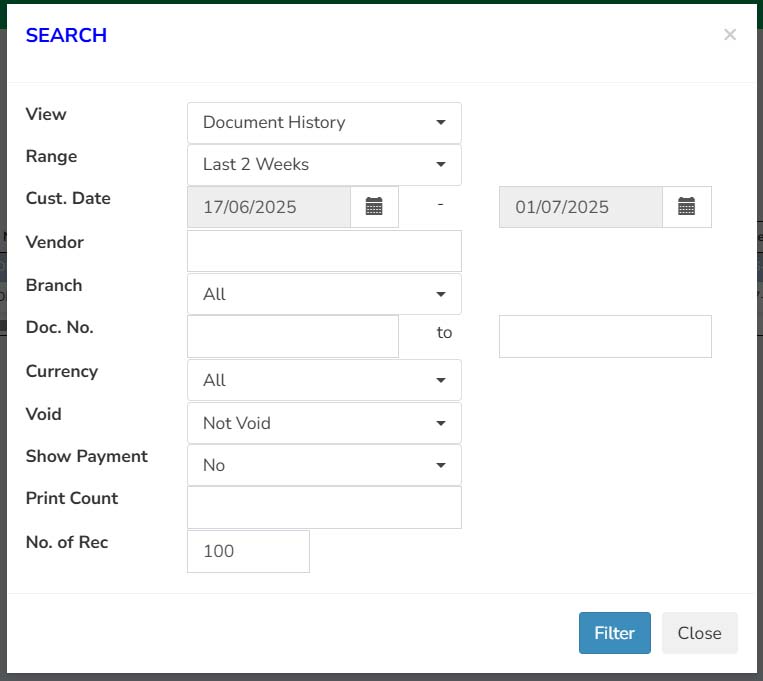Click the Vendor text field
Screen dimensions: 763x681
click(x=324, y=251)
